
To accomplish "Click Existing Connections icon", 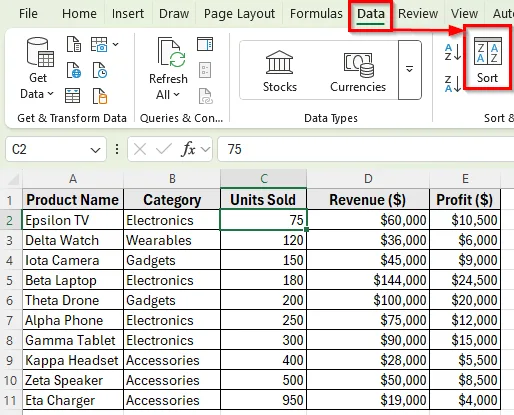I will tap(100, 96).
